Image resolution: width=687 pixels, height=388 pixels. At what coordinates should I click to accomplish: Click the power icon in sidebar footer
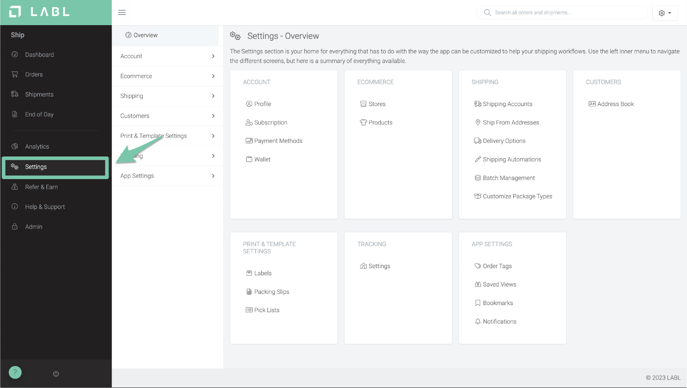pyautogui.click(x=56, y=374)
